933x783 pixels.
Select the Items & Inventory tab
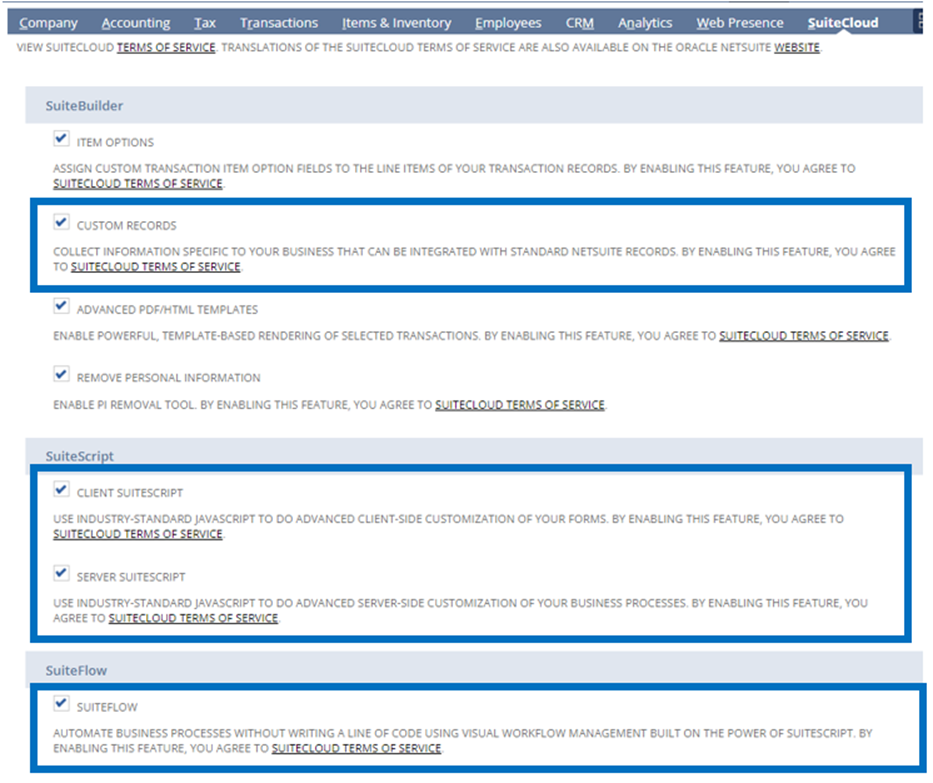(396, 23)
